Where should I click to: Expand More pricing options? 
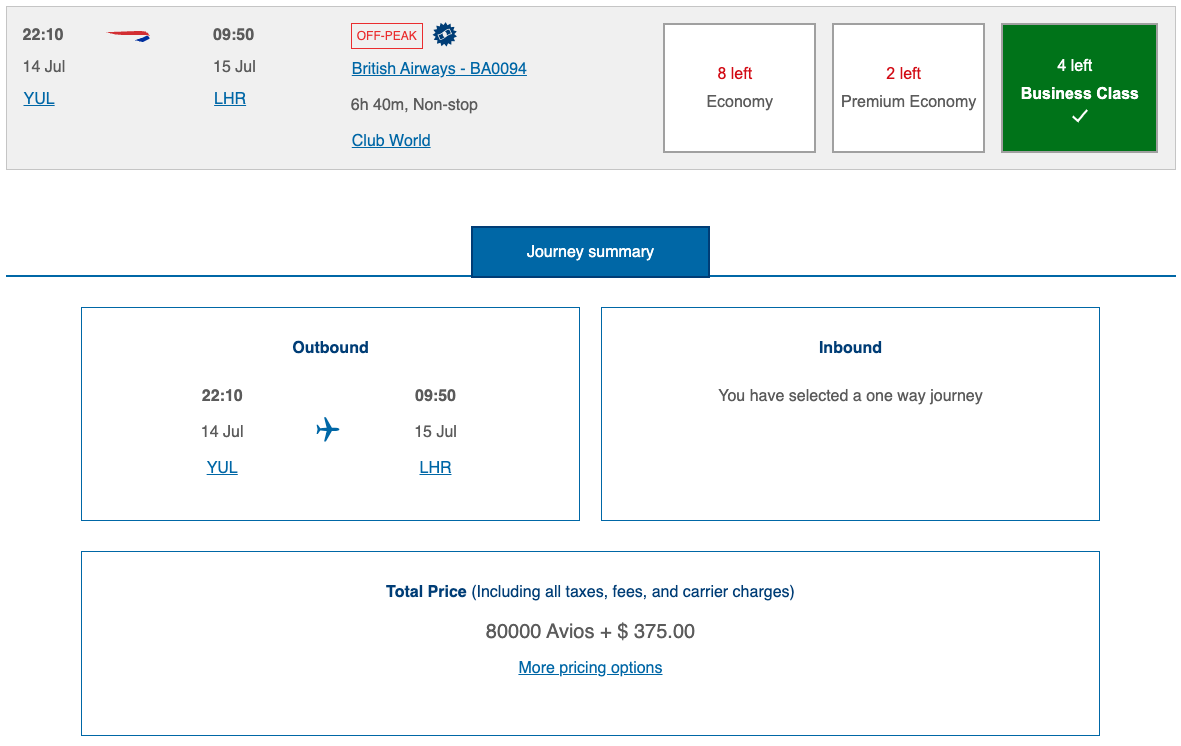[x=590, y=667]
